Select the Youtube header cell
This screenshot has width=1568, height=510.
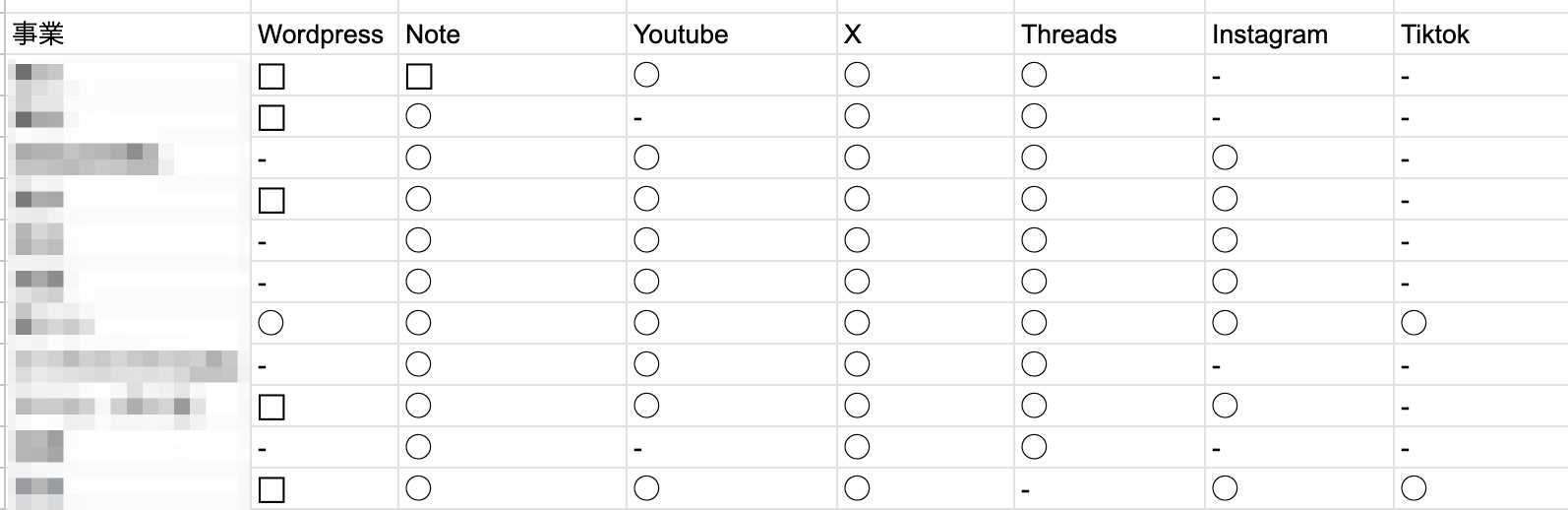[732, 34]
